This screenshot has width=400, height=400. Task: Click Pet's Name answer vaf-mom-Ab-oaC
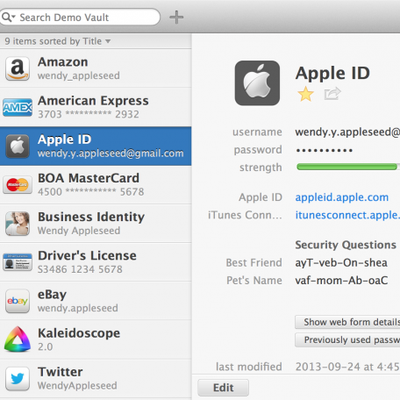click(x=341, y=280)
